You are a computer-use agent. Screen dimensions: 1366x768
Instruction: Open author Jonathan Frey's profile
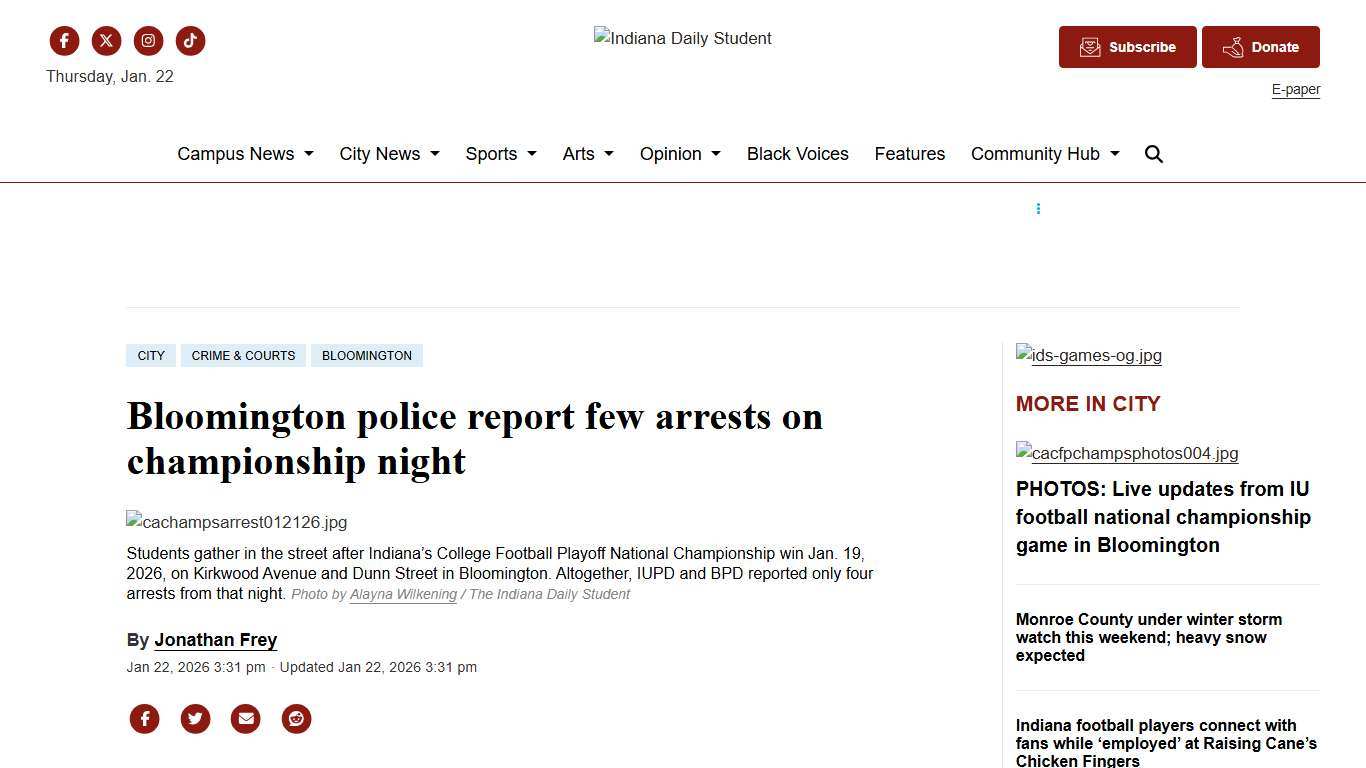[215, 640]
